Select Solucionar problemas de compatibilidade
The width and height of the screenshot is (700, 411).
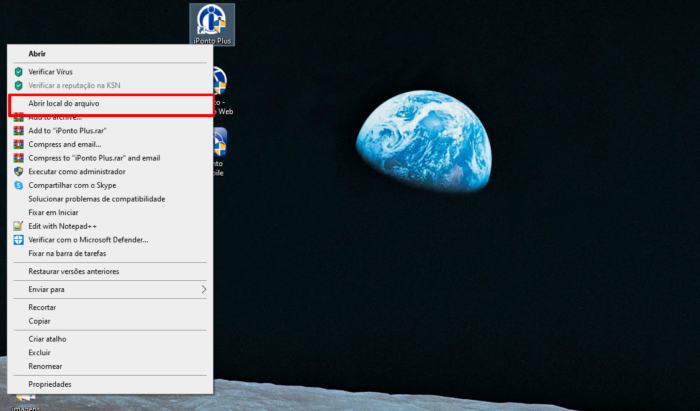tap(96, 199)
